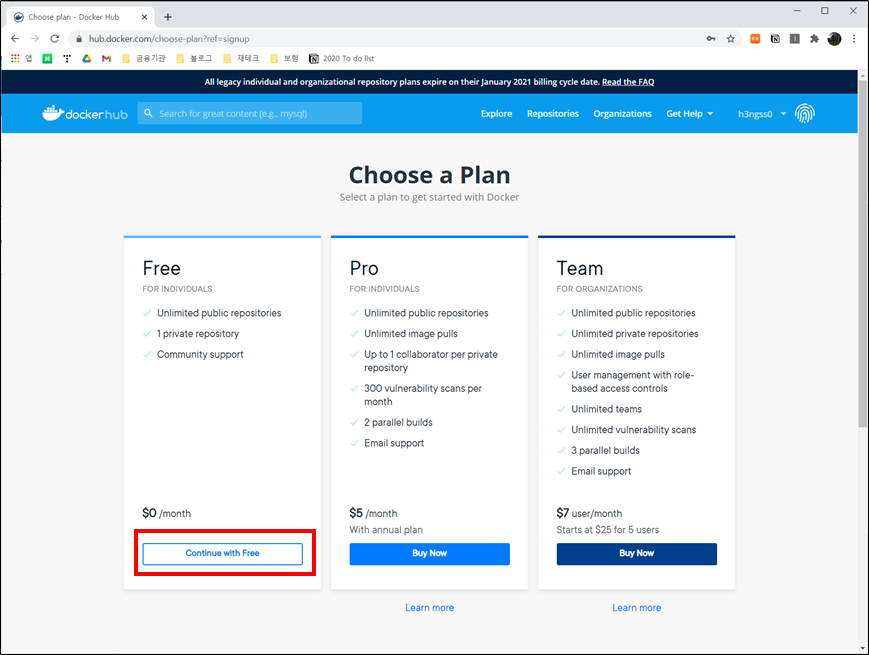The height and width of the screenshot is (655, 869).
Task: Open the 금융기관 bookmark folder
Action: [x=144, y=58]
